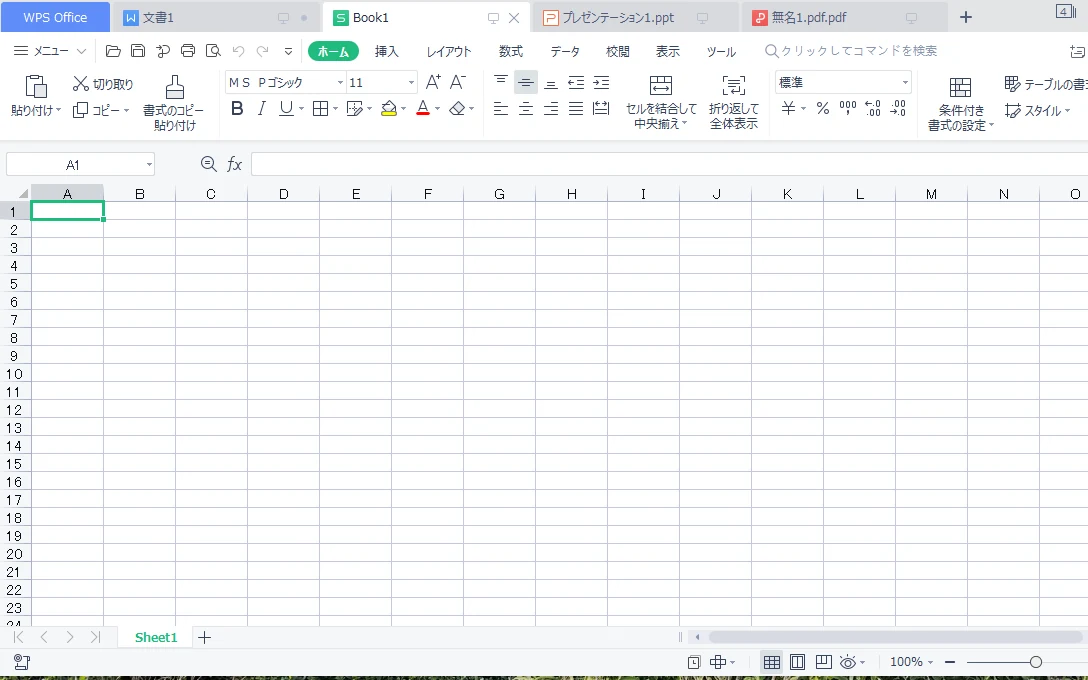The width and height of the screenshot is (1088, 680).
Task: Open the メニュー menu dropdown
Action: point(50,51)
